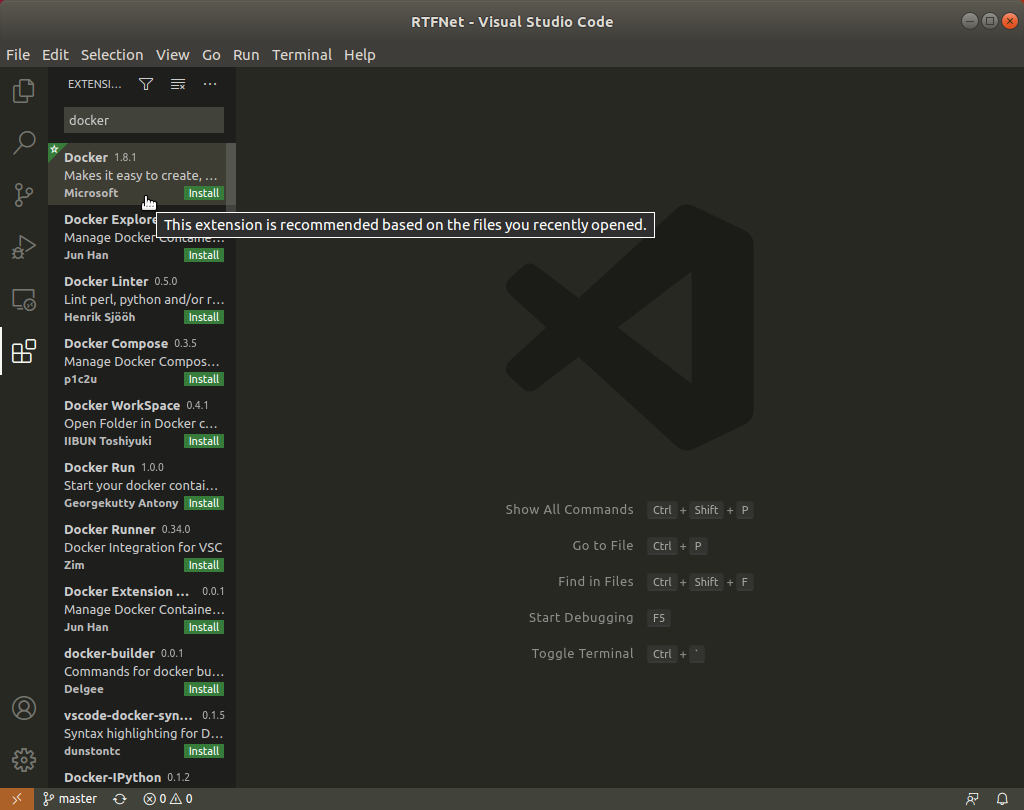The width and height of the screenshot is (1024, 810).
Task: Open Views and More Actions ellipsis
Action: coord(210,84)
